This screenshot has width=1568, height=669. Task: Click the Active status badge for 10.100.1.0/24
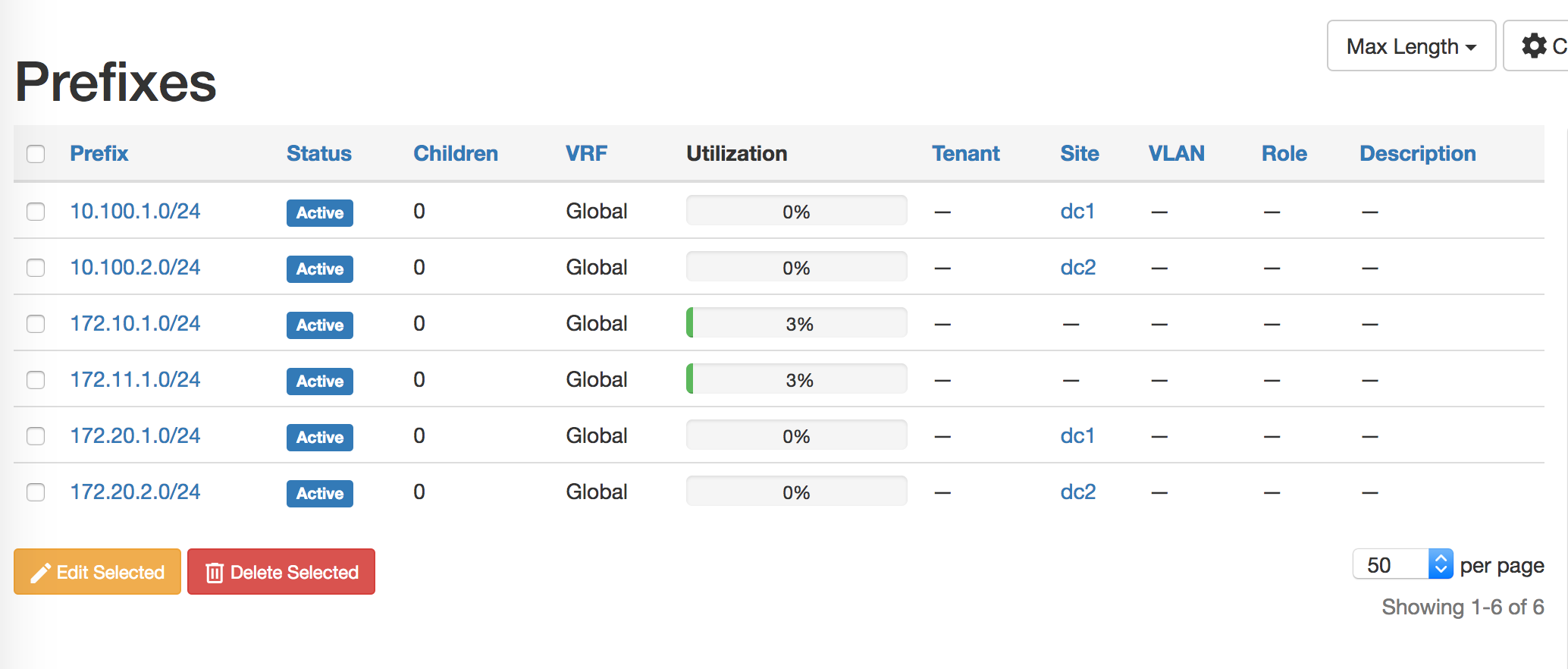click(320, 212)
